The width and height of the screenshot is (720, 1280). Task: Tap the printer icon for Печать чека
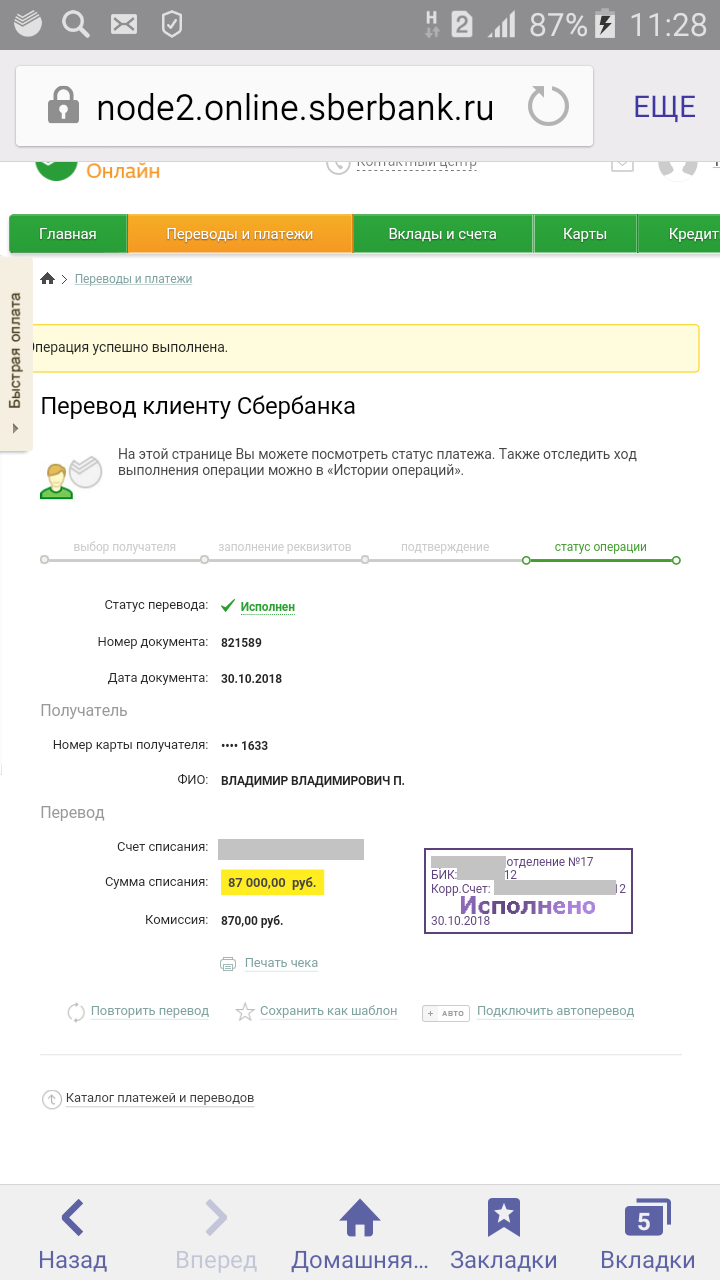[x=227, y=964]
